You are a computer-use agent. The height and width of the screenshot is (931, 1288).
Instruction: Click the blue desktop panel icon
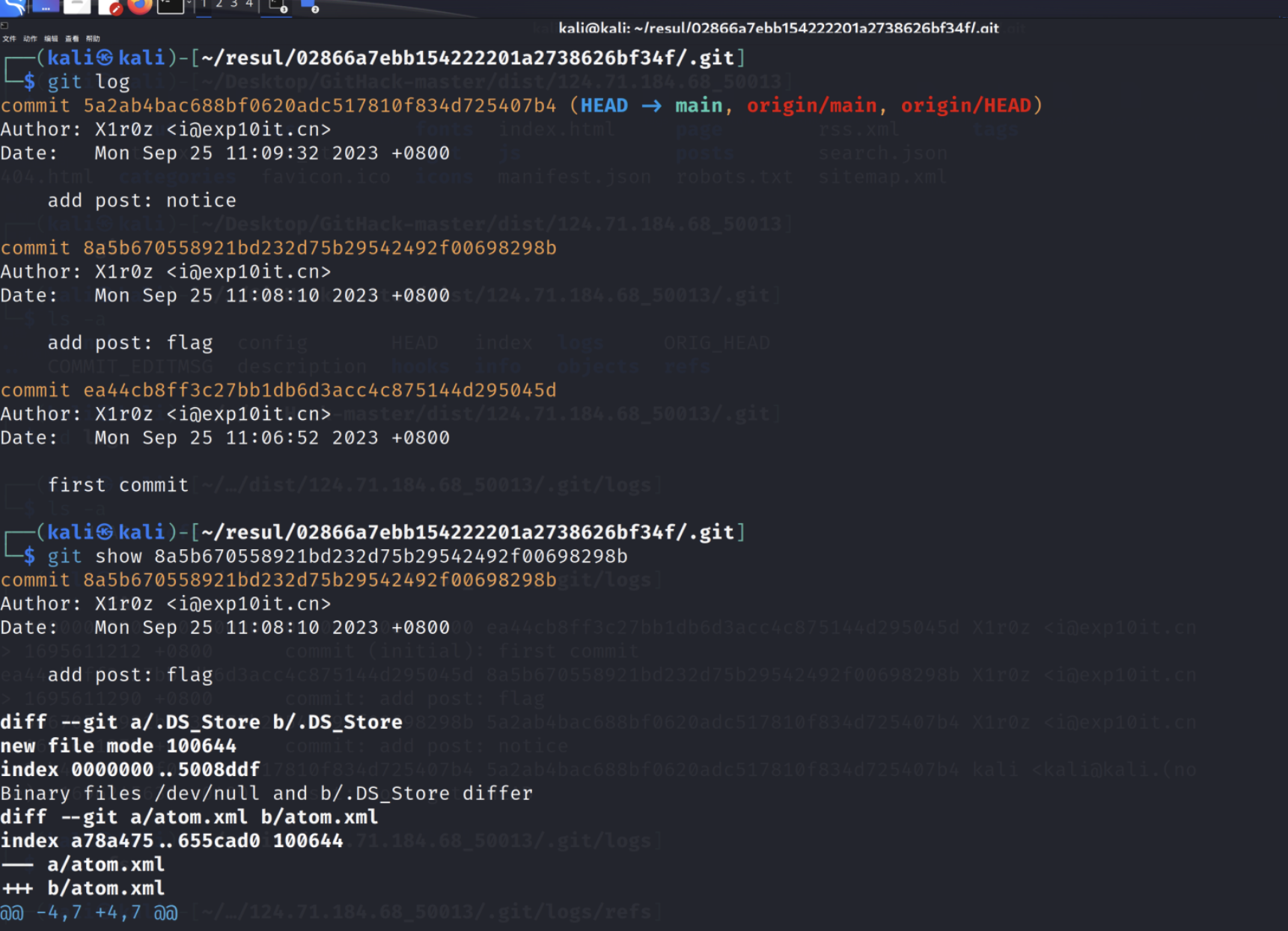pos(46,7)
